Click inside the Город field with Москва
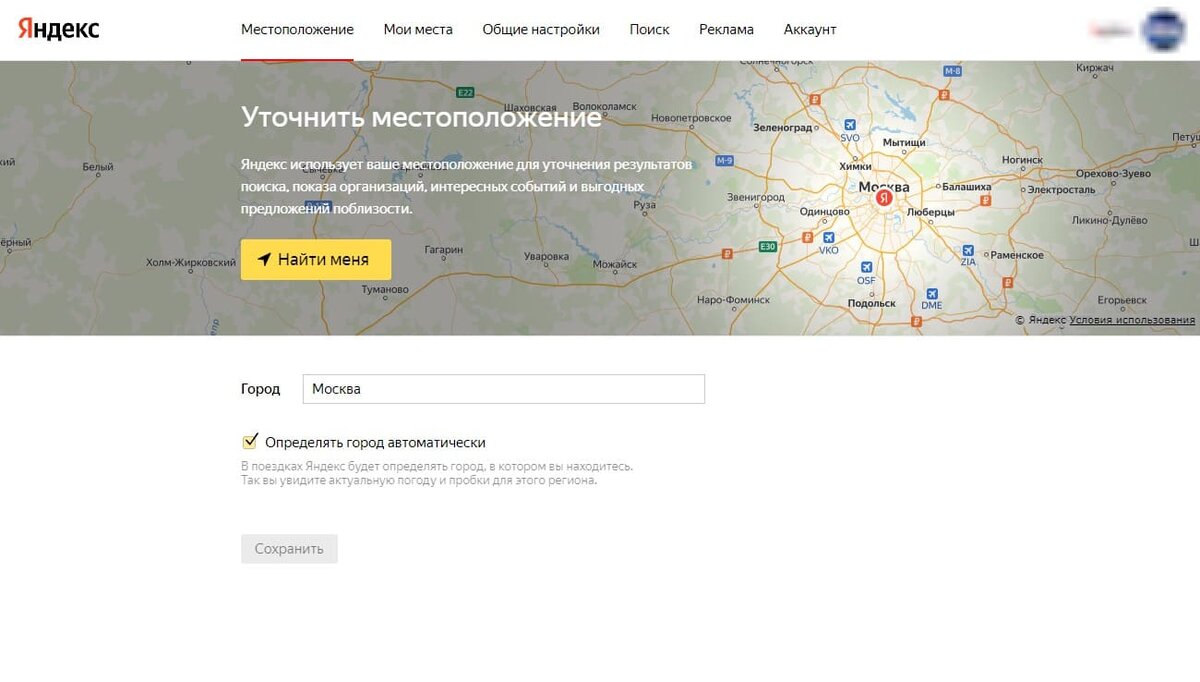 pyautogui.click(x=504, y=389)
